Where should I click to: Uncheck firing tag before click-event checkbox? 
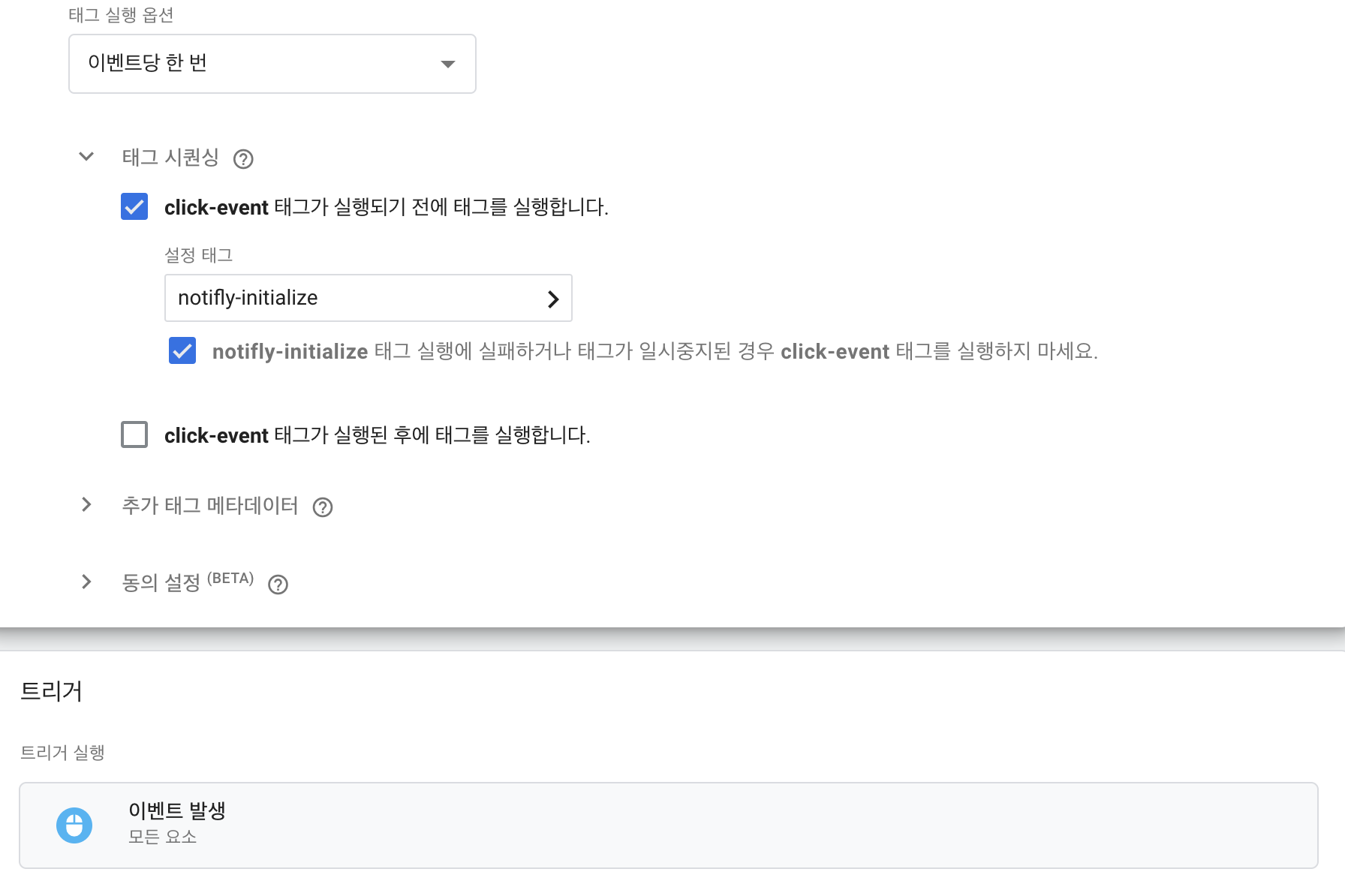click(x=134, y=207)
